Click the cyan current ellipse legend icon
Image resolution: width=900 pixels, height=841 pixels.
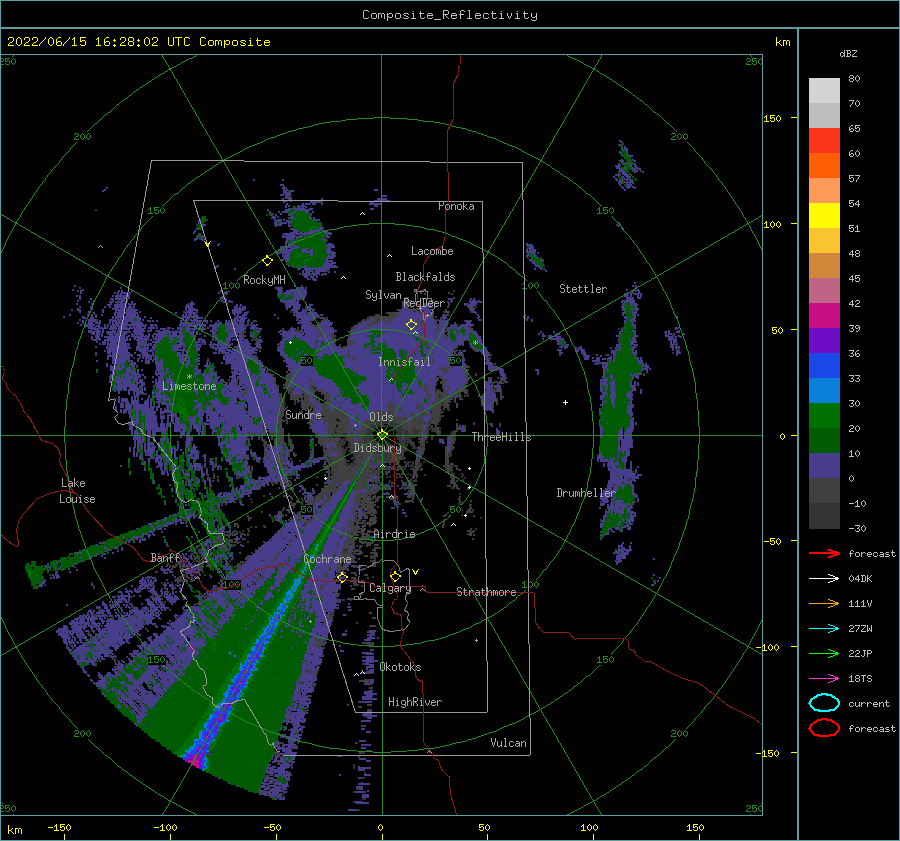(824, 703)
